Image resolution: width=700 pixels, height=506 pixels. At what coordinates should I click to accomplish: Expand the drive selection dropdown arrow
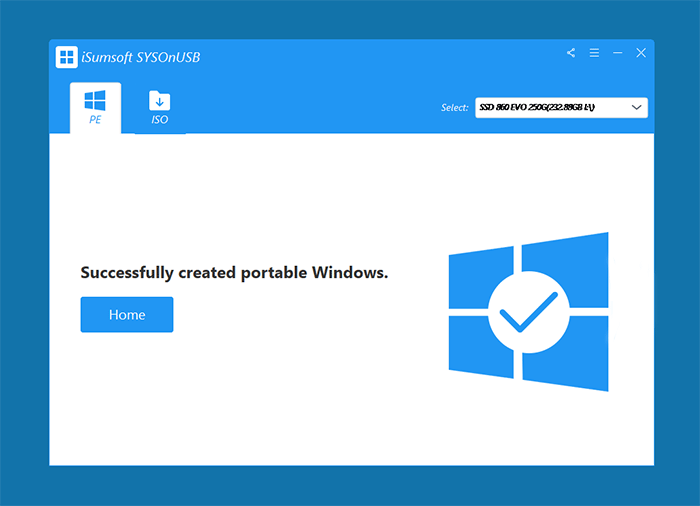636,107
